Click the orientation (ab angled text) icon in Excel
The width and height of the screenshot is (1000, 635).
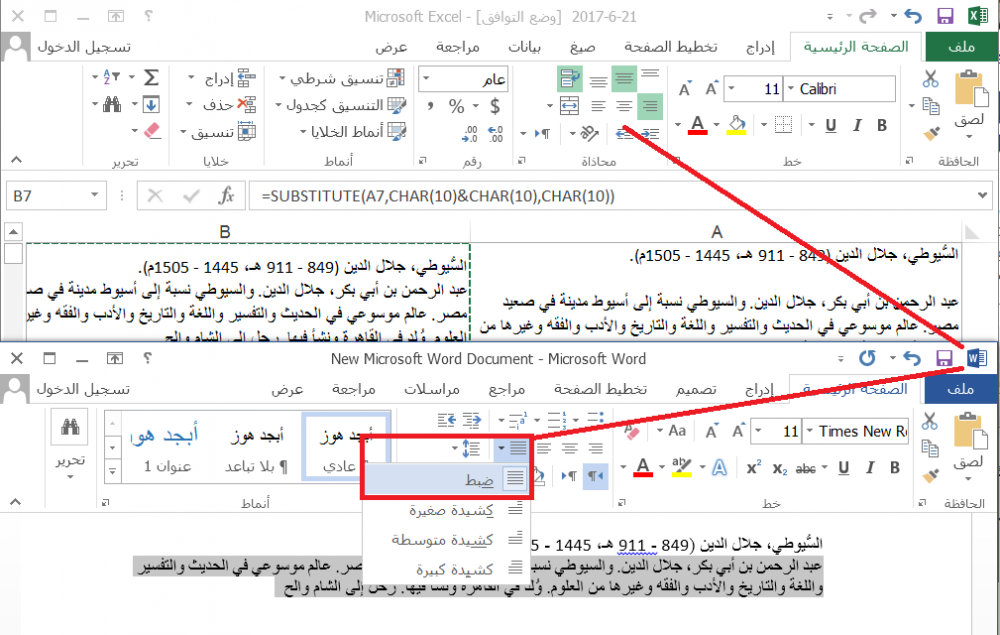pos(589,133)
